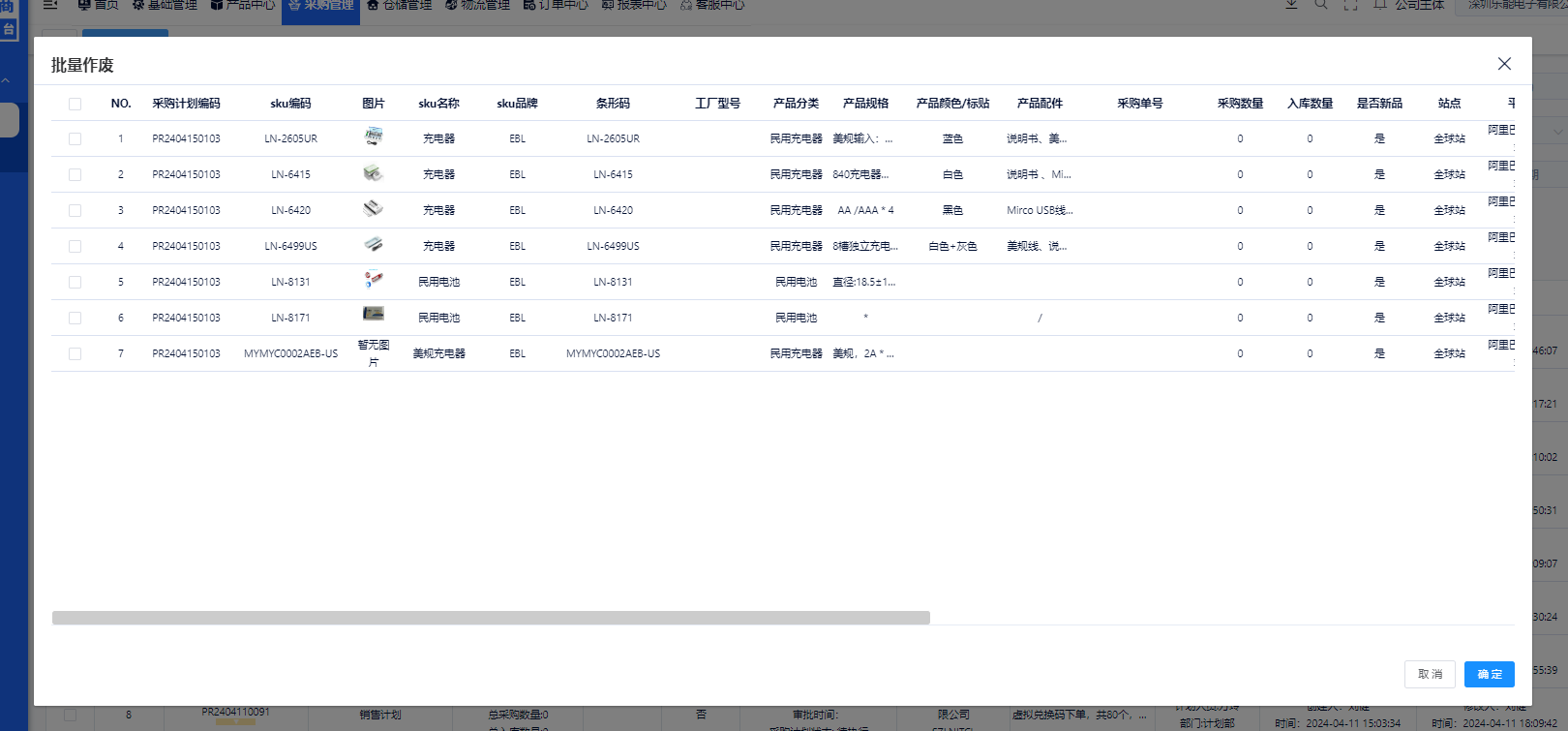Check the row 4 checkbox for LN-6499US

point(75,247)
